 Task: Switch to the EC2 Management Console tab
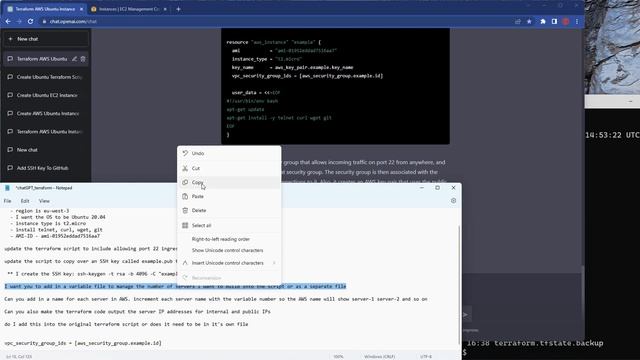pyautogui.click(x=129, y=9)
